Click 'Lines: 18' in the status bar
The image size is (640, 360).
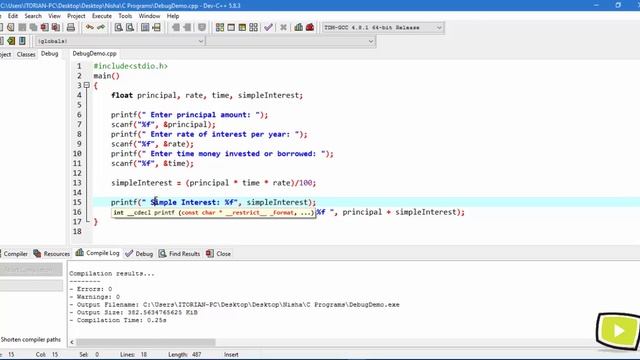(133, 355)
